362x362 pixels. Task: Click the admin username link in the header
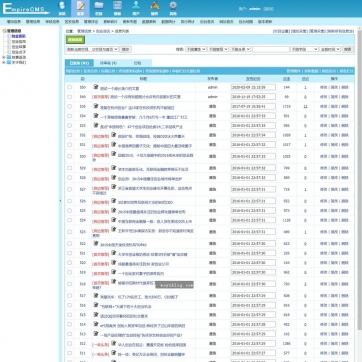255,9
